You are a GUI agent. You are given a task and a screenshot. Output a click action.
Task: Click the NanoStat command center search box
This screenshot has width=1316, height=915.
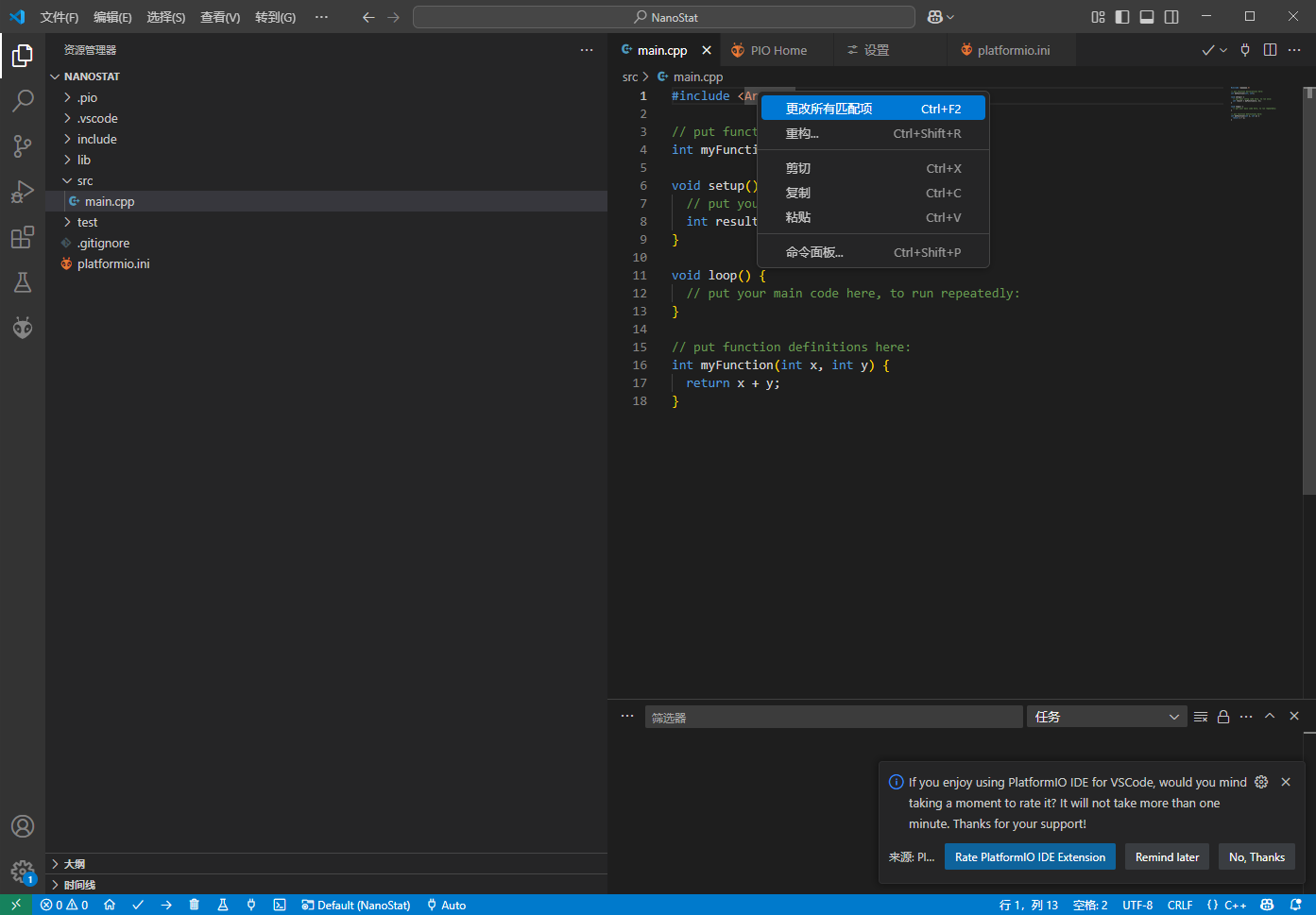pos(664,17)
